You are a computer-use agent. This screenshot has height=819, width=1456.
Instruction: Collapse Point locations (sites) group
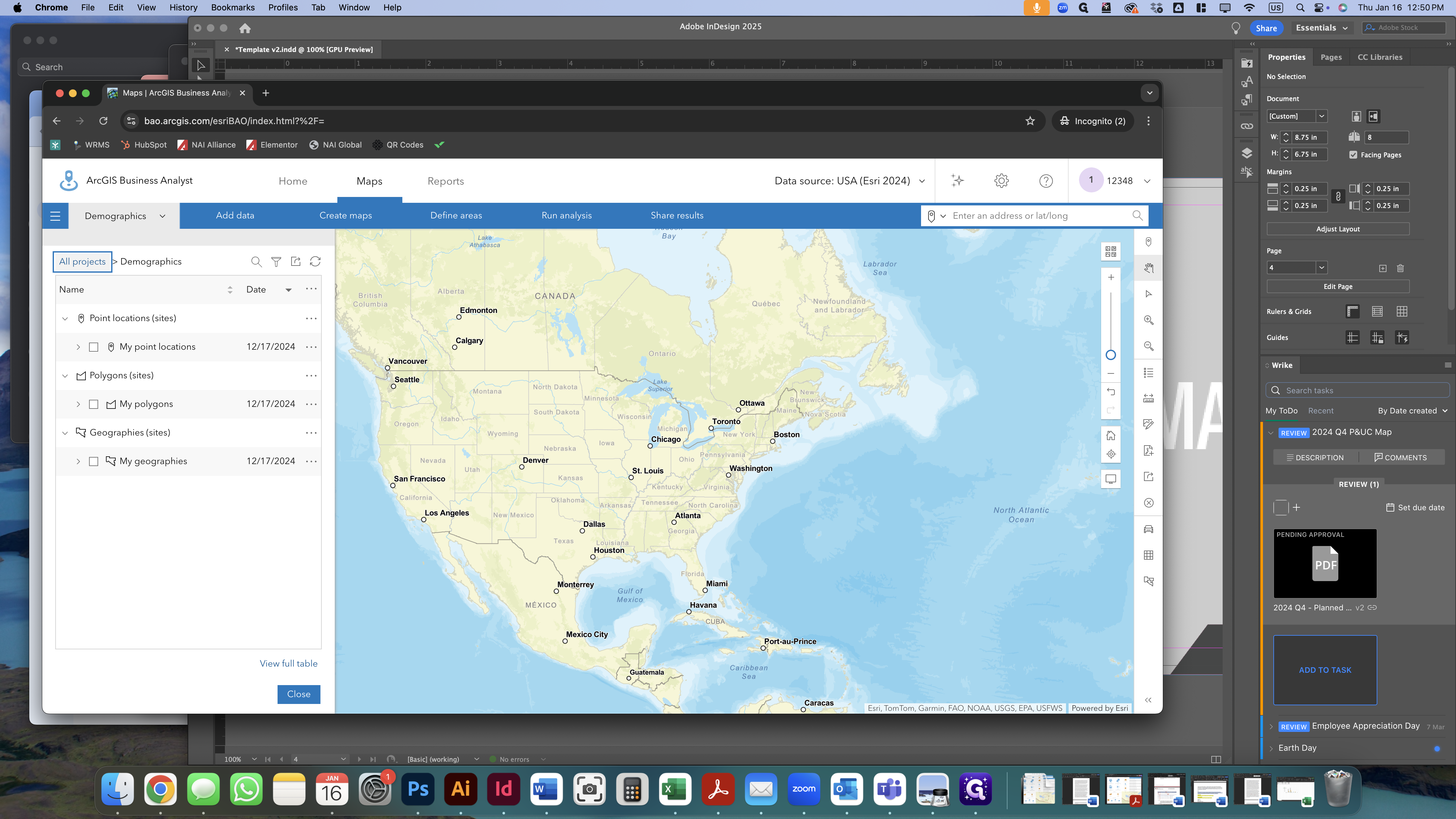(65, 319)
